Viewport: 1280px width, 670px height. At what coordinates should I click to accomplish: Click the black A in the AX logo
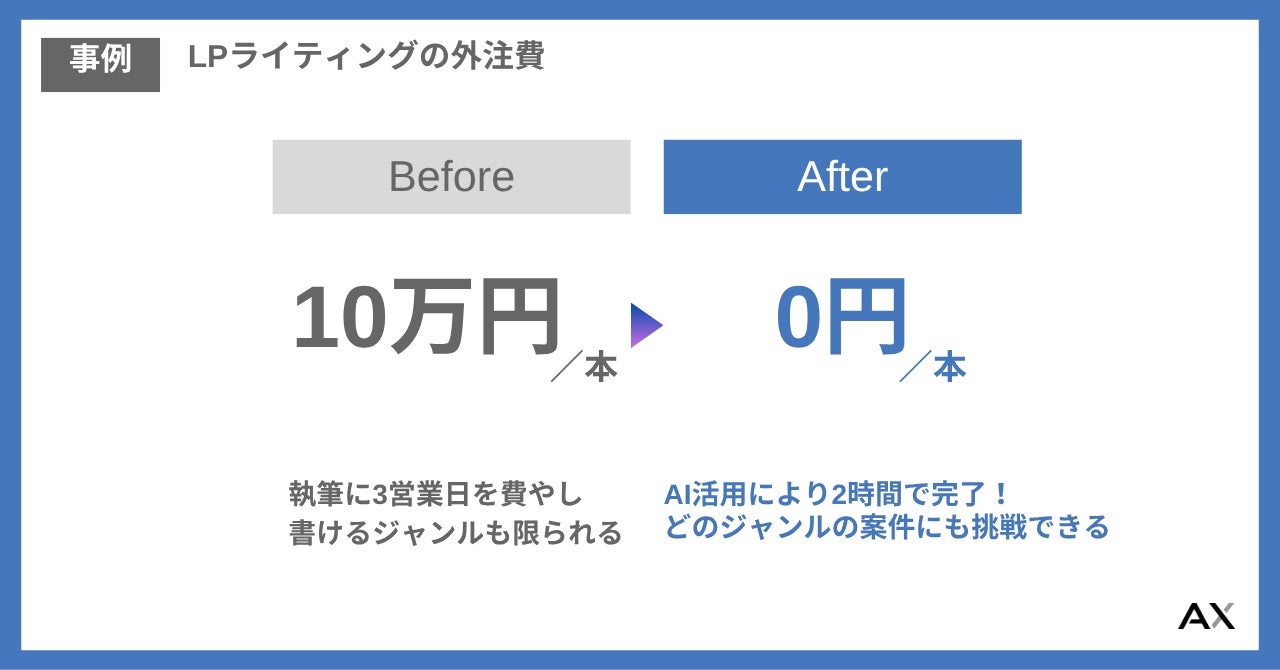tap(1193, 616)
